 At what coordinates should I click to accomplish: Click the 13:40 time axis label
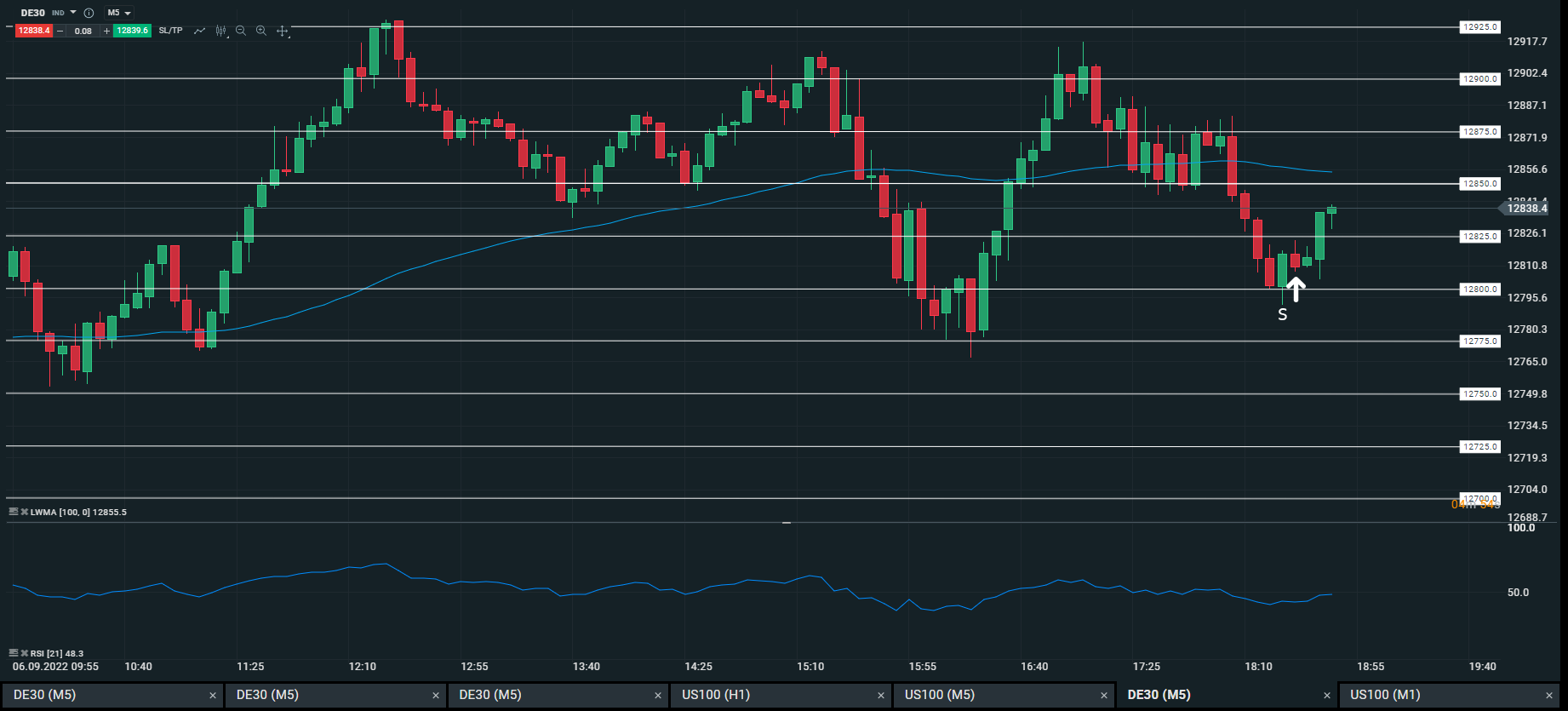pyautogui.click(x=587, y=667)
